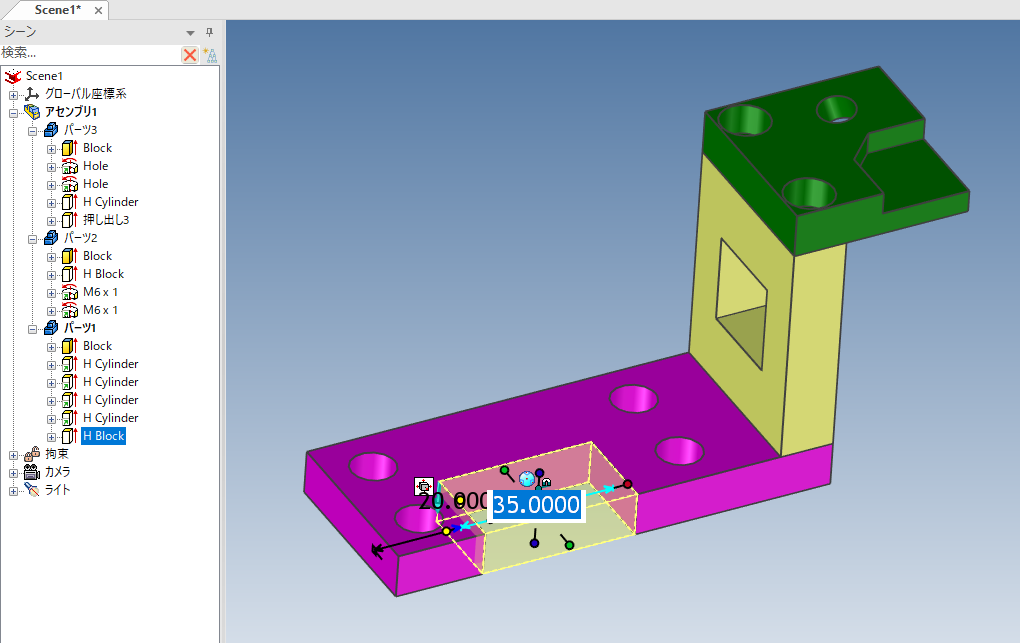The height and width of the screenshot is (643, 1020).
Task: Collapse the パーツ2 tree node
Action: point(32,238)
